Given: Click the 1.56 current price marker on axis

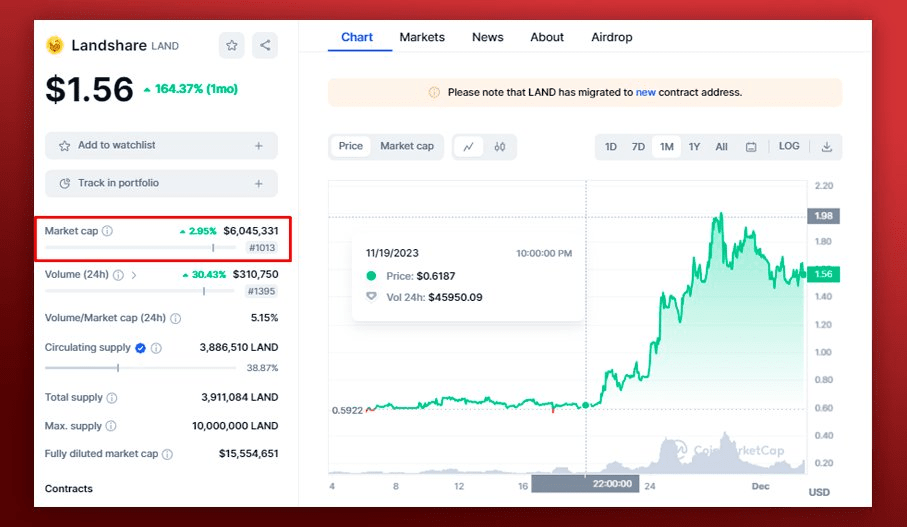Looking at the screenshot, I should click(823, 274).
